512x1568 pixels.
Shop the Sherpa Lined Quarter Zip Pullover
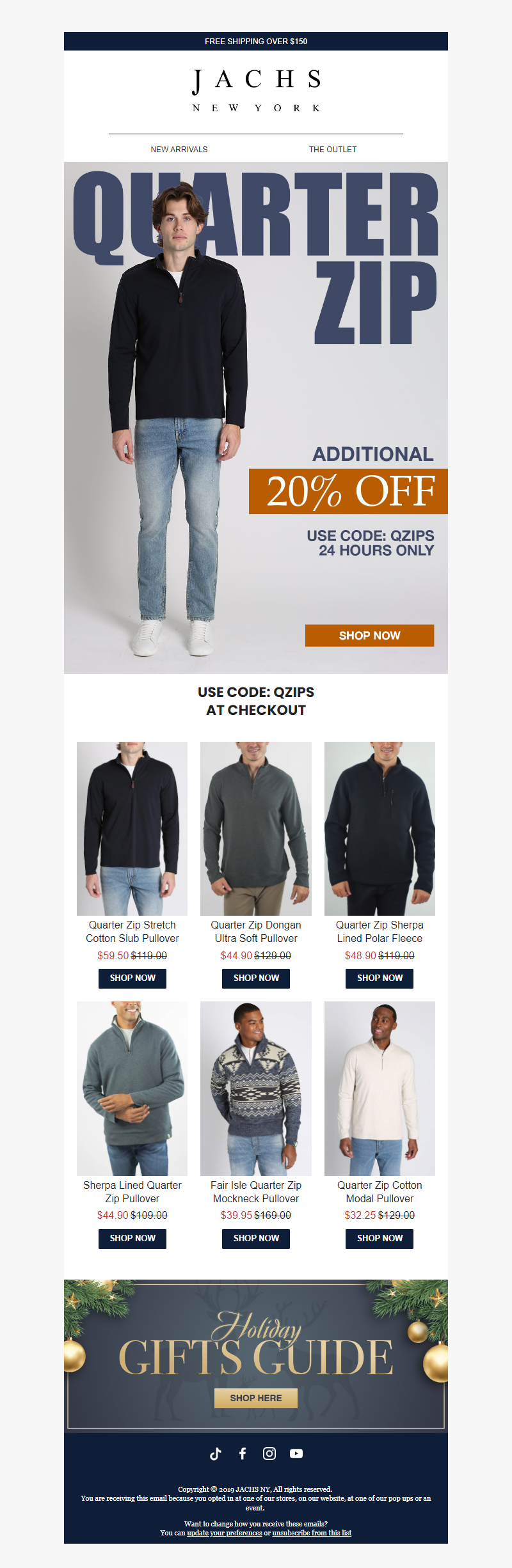coord(132,1239)
